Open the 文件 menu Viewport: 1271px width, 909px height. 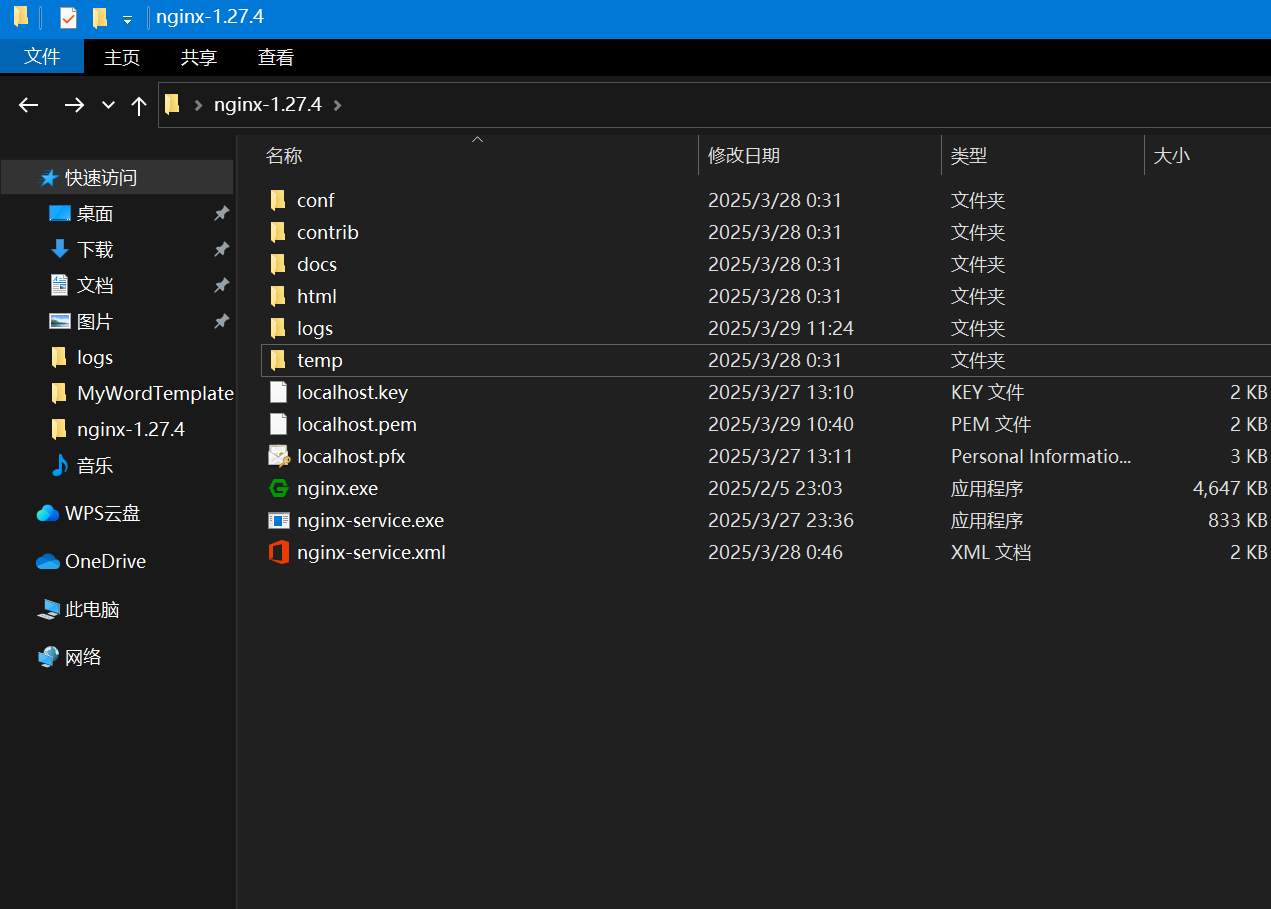click(42, 57)
